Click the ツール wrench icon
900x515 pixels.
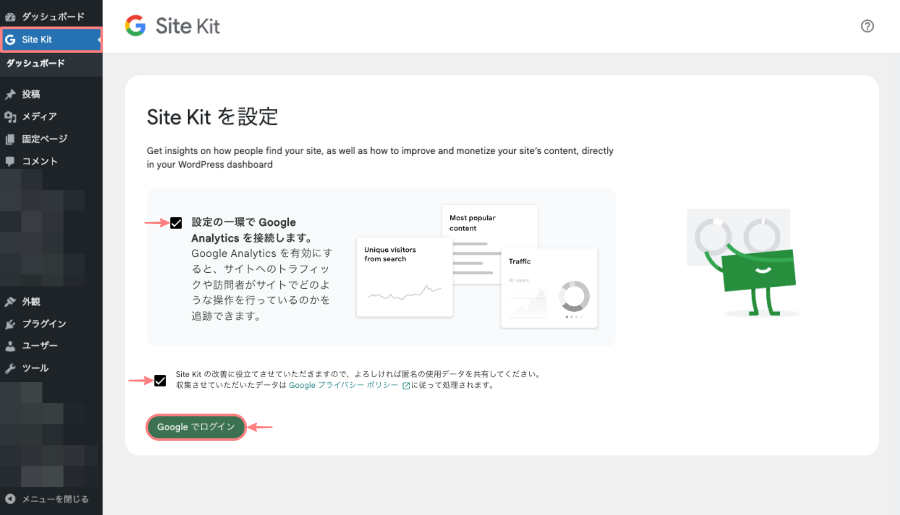coord(10,368)
